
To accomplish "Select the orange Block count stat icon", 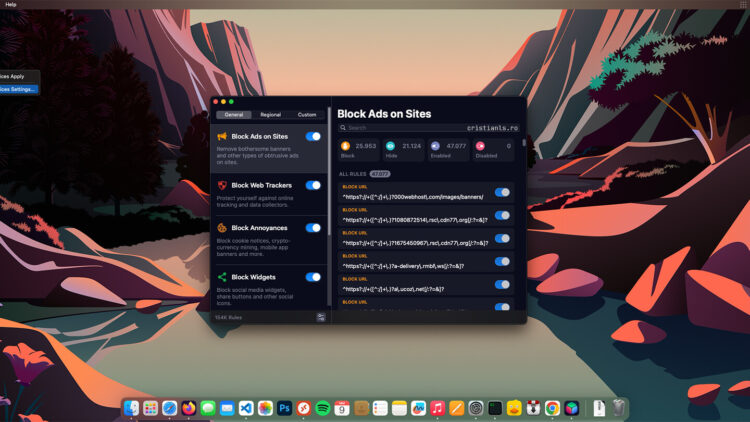I will coord(347,146).
